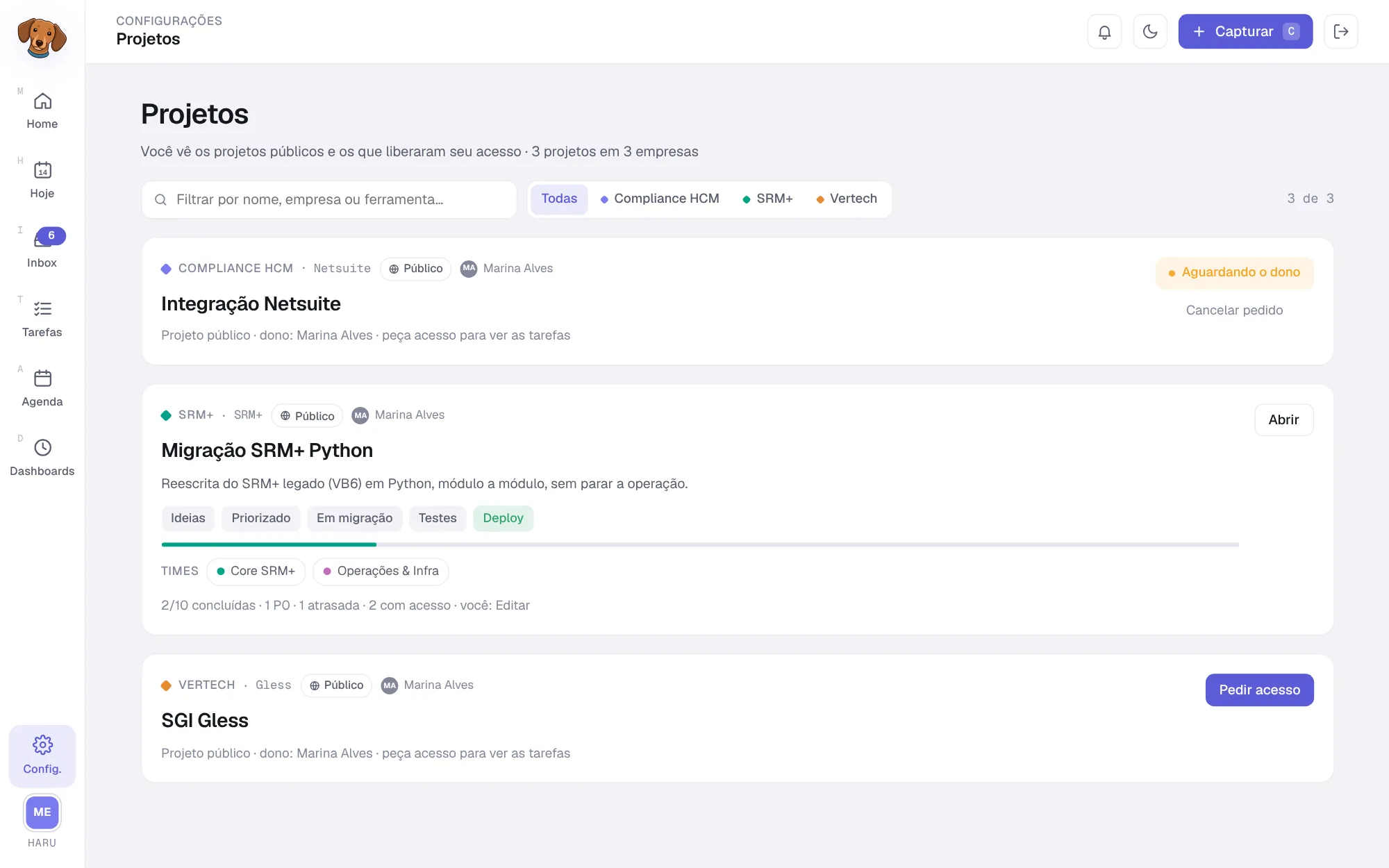The image size is (1389, 868).
Task: Select the Vertech filter tab
Action: (x=847, y=199)
